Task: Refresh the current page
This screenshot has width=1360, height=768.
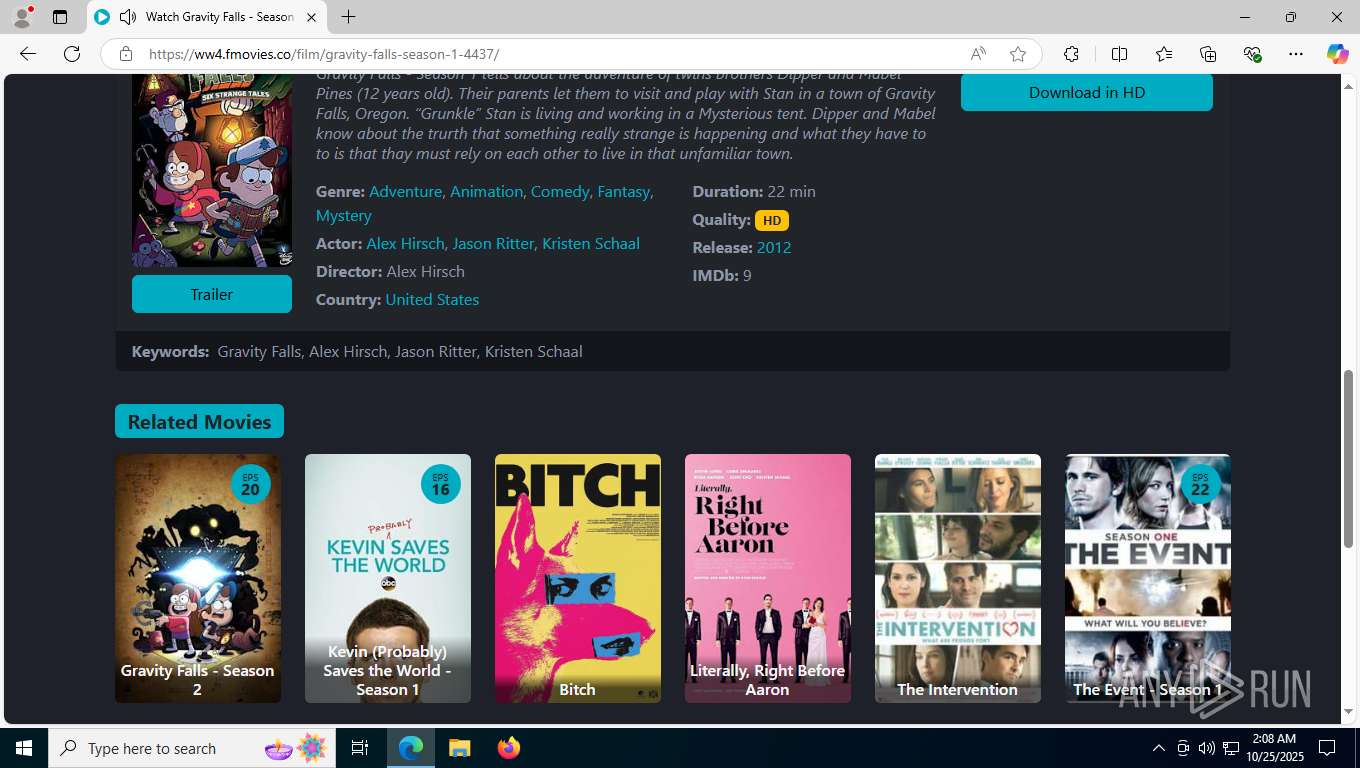Action: [x=72, y=54]
